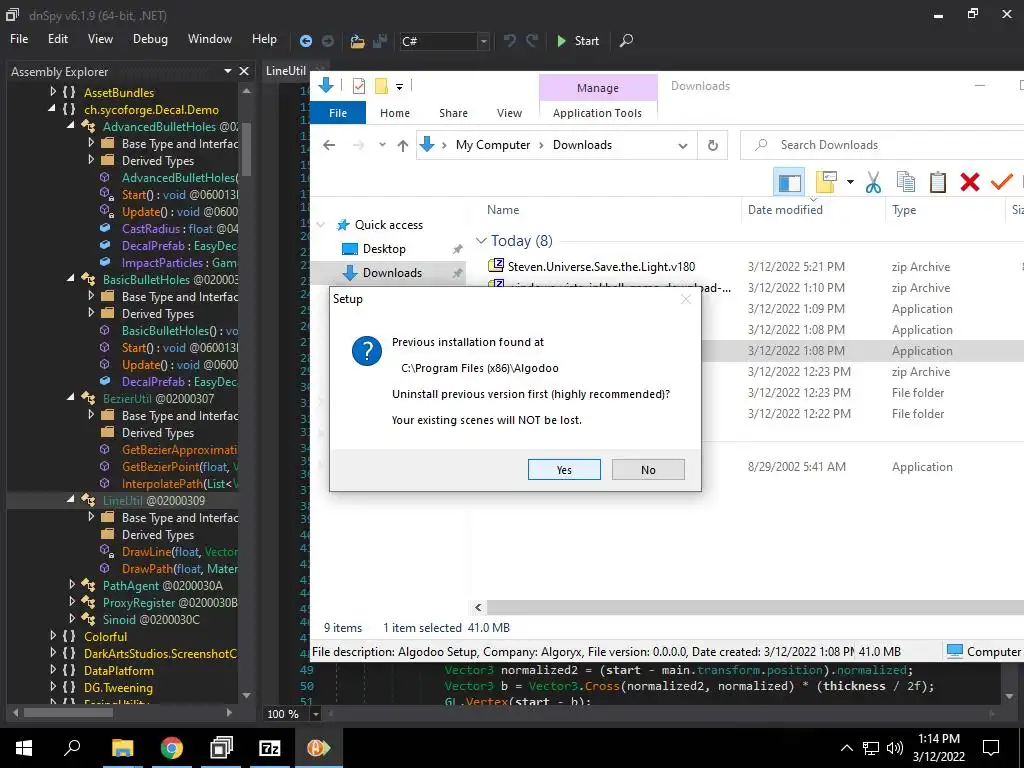Open Explorer Share ribbon tab
This screenshot has width=1024, height=768.
tap(453, 113)
